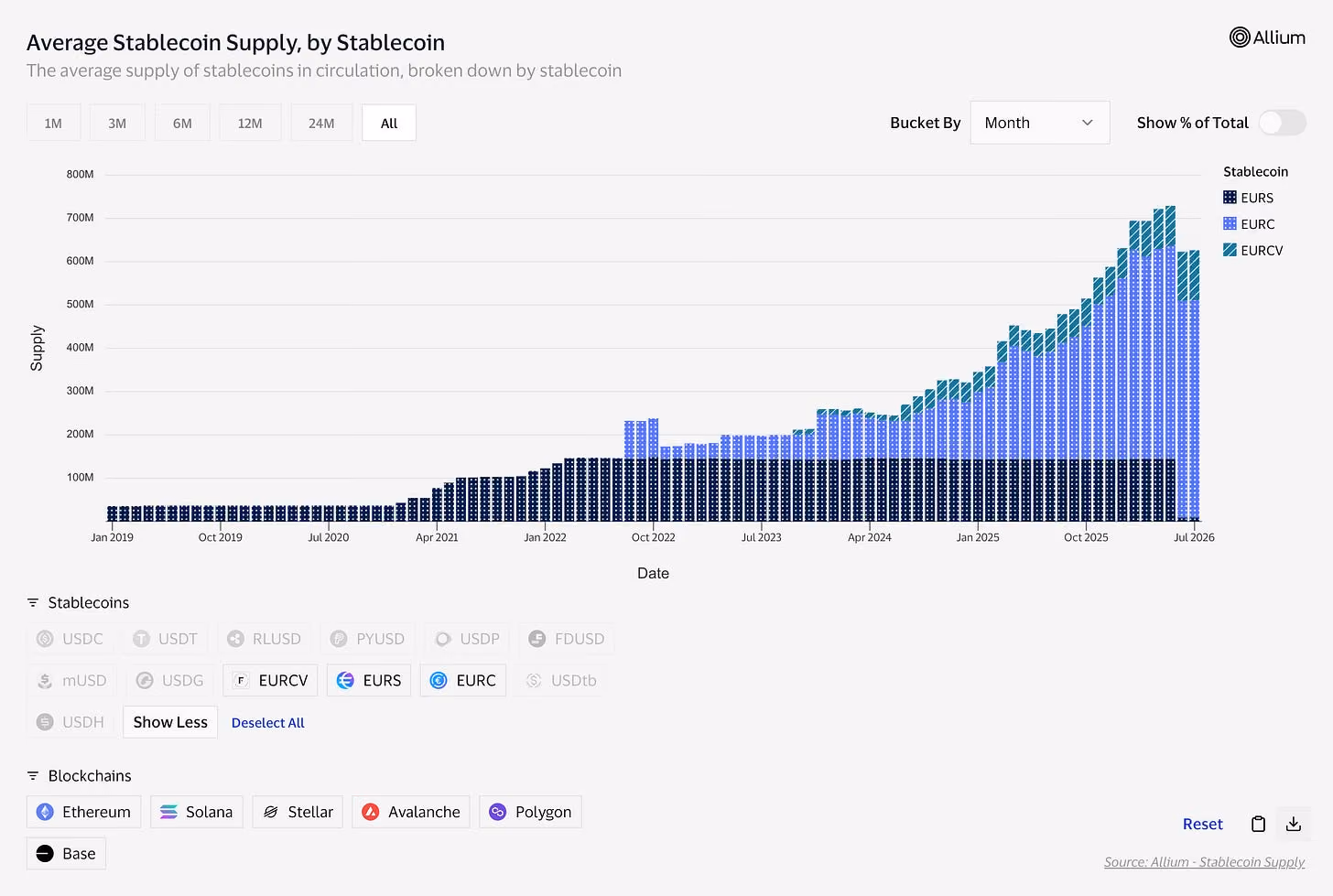Toggle the Show % of Total switch

coord(1283,123)
